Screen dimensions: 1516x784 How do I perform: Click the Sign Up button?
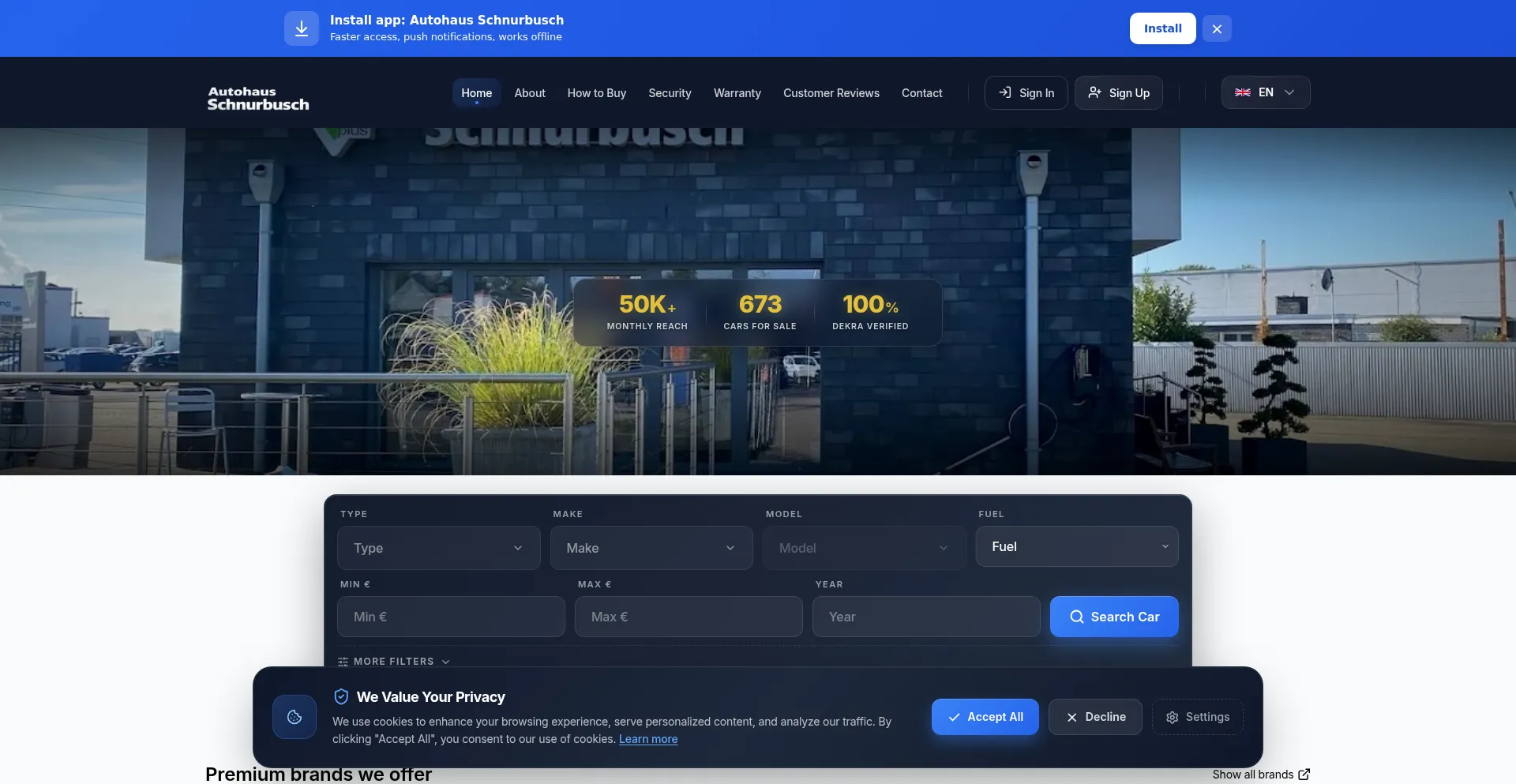1118,92
